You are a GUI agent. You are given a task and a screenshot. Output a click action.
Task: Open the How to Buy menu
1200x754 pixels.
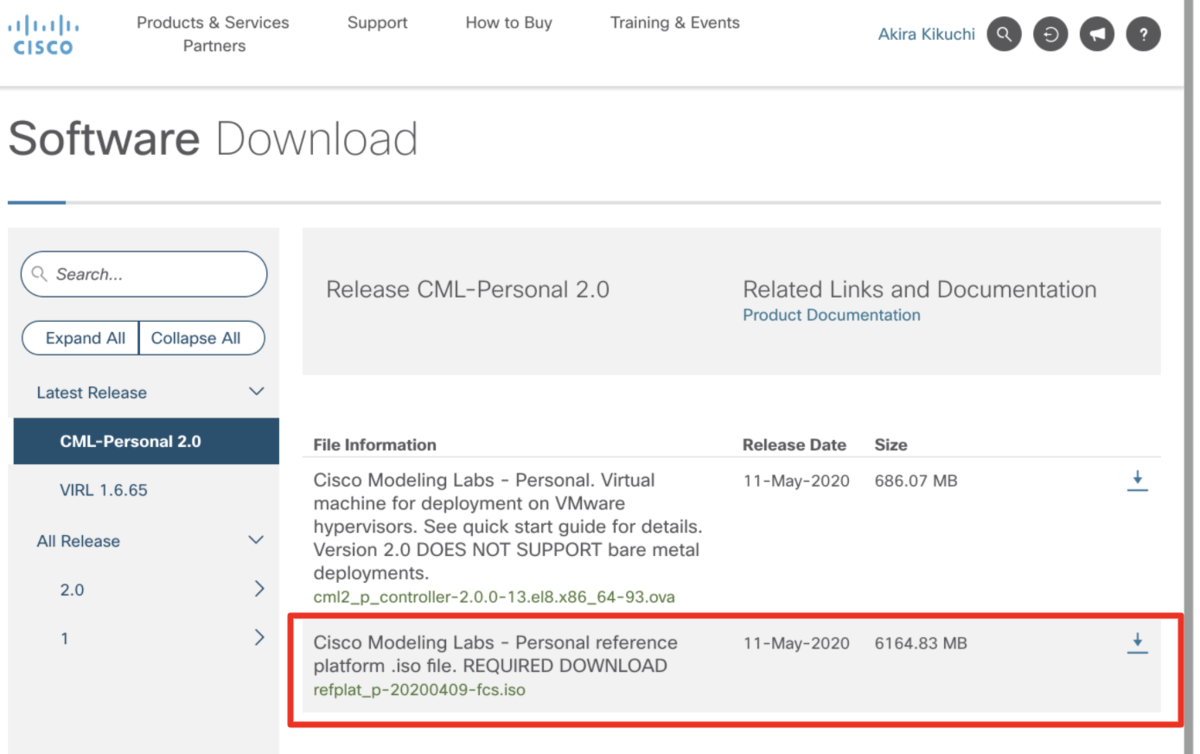click(x=509, y=22)
